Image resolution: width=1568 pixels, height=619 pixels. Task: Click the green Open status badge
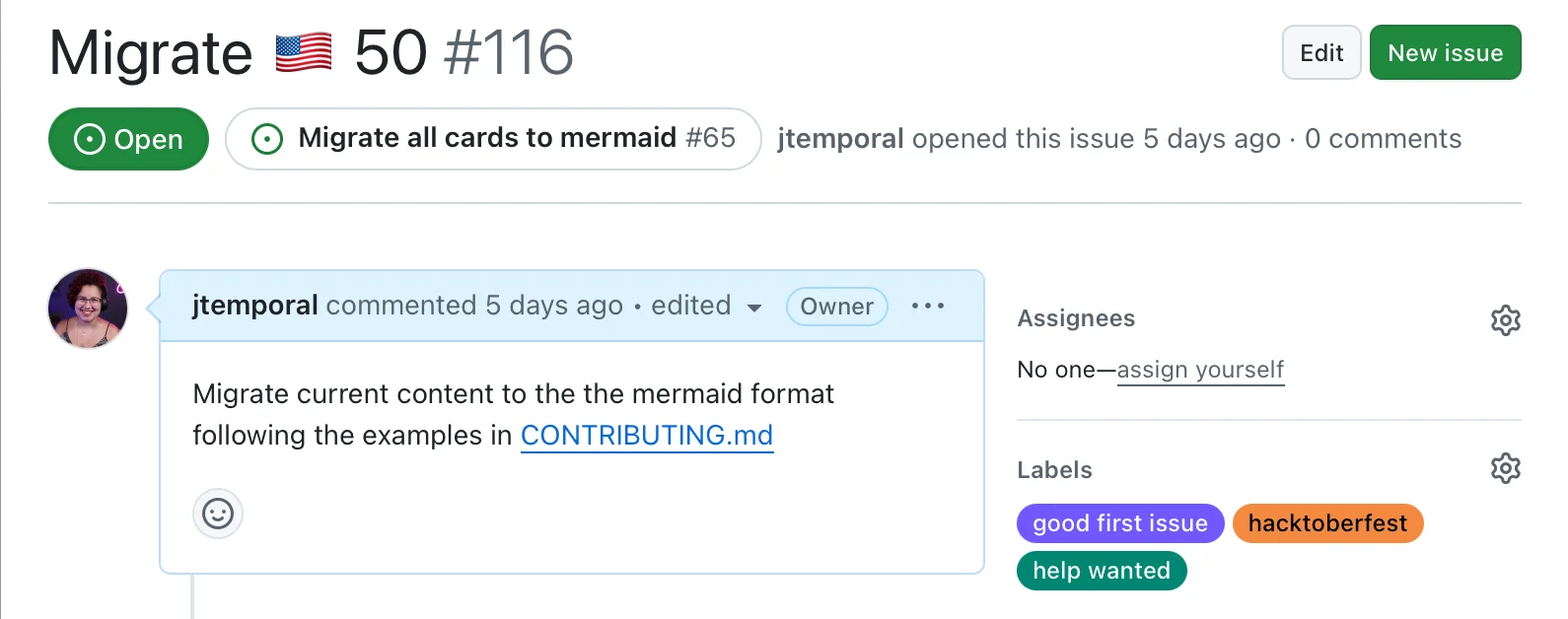[x=128, y=139]
